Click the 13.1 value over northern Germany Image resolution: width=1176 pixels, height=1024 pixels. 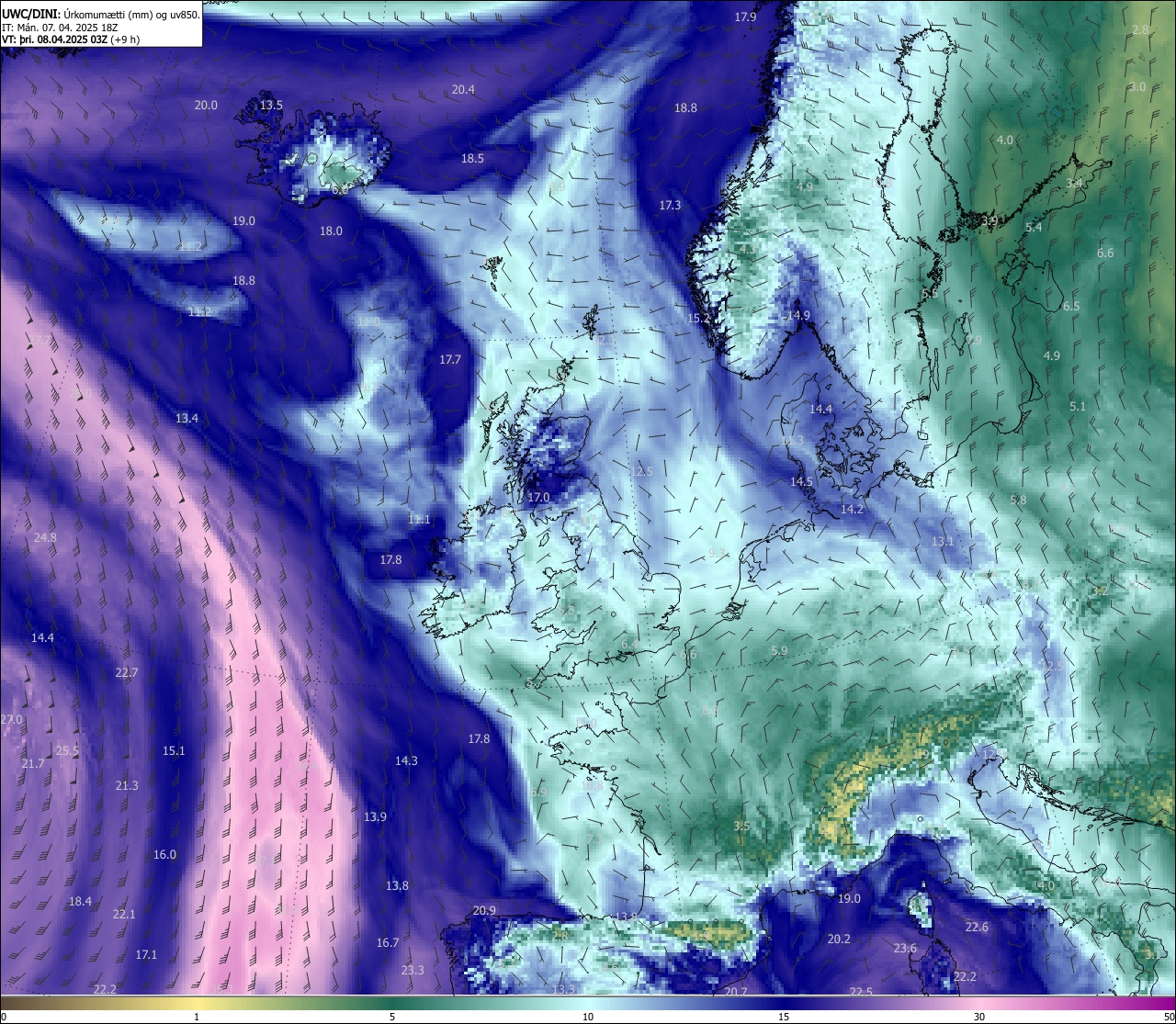943,542
